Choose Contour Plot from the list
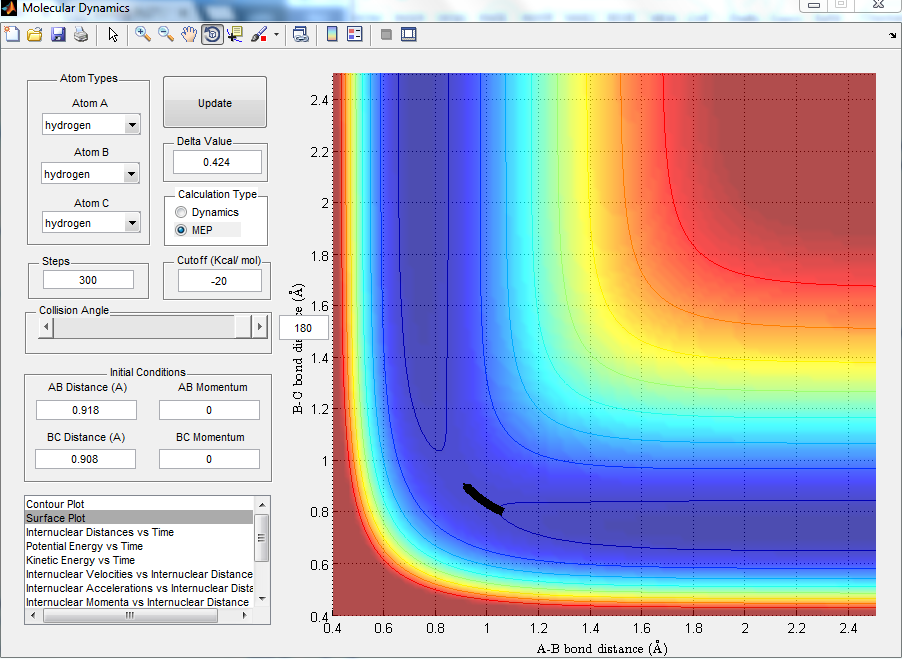This screenshot has width=902, height=659. pyautogui.click(x=55, y=503)
